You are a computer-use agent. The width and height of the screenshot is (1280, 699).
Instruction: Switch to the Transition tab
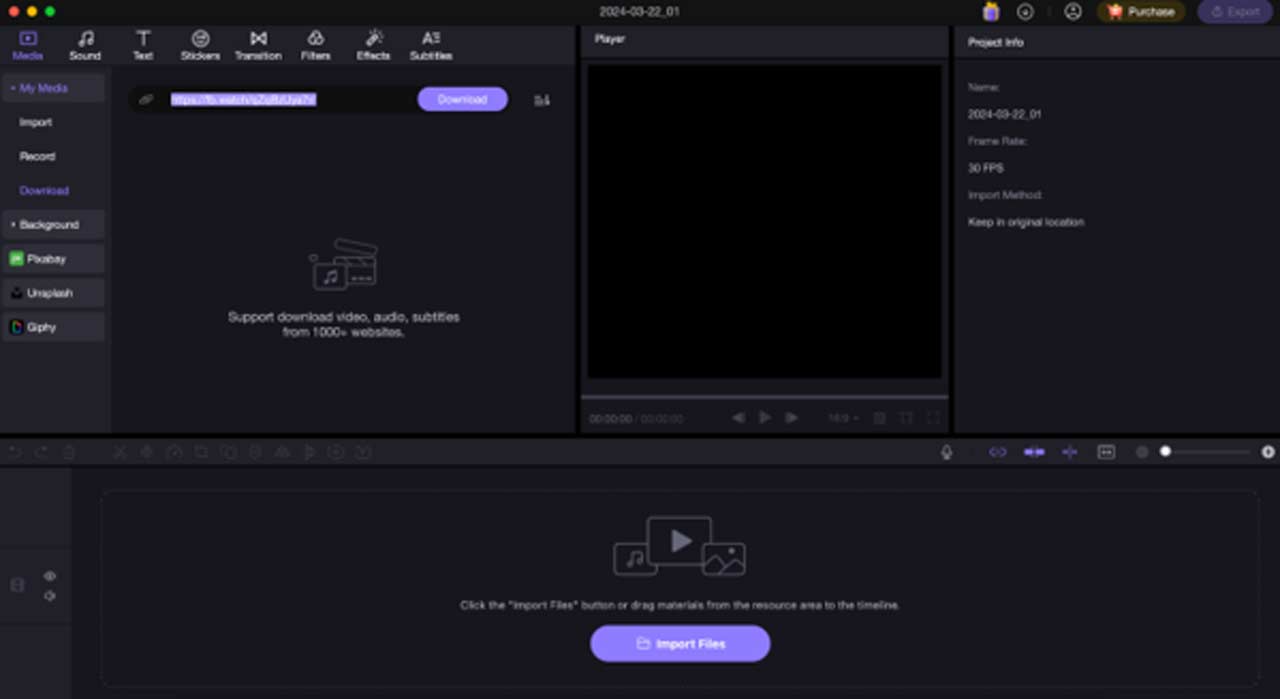[258, 45]
